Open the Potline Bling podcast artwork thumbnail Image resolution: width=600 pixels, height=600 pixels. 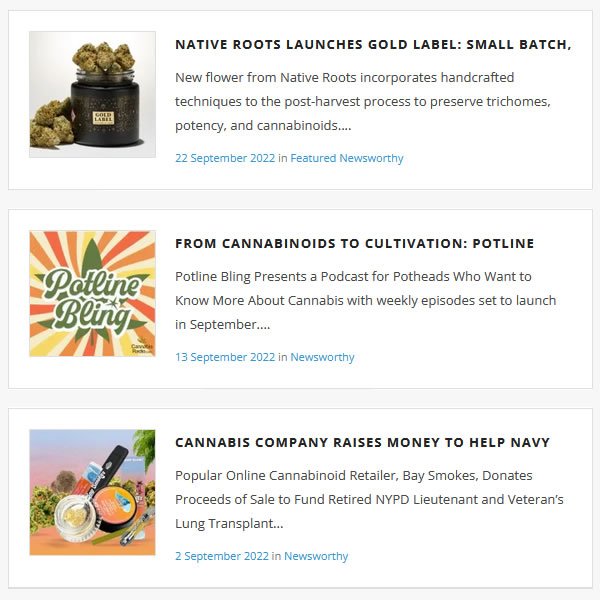(x=93, y=293)
